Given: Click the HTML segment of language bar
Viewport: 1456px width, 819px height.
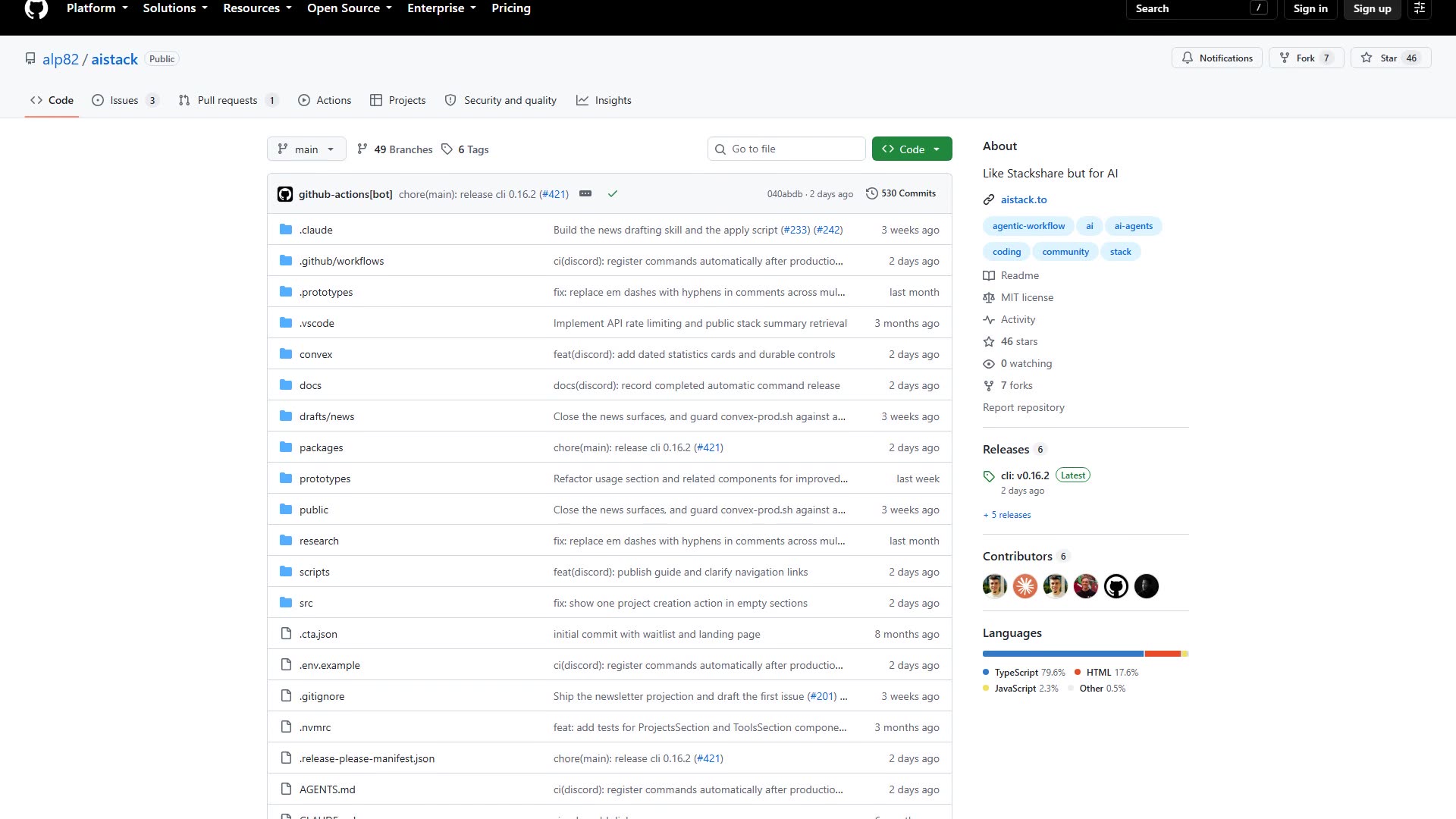Looking at the screenshot, I should tap(1163, 654).
